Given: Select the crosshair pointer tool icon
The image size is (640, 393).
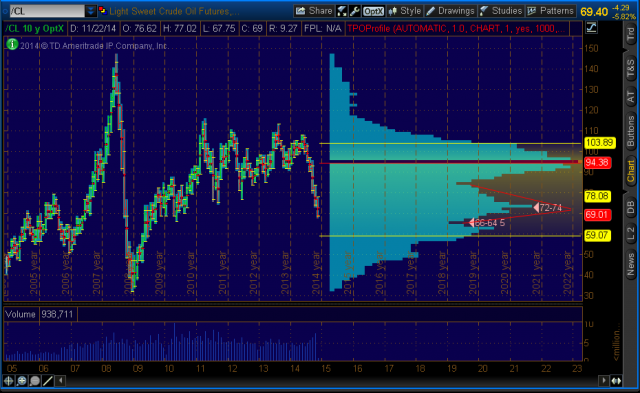Looking at the screenshot, I should coord(9,381).
